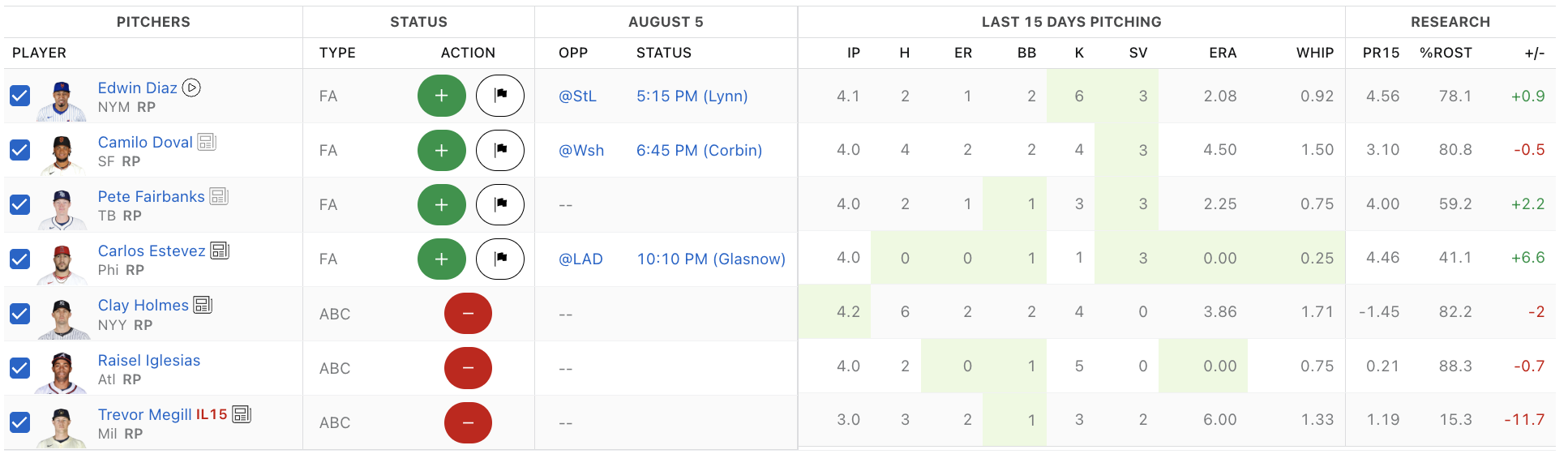Viewport: 1568px width, 454px height.
Task: Open the video icon beside Edwin Diaz
Action: [x=191, y=88]
